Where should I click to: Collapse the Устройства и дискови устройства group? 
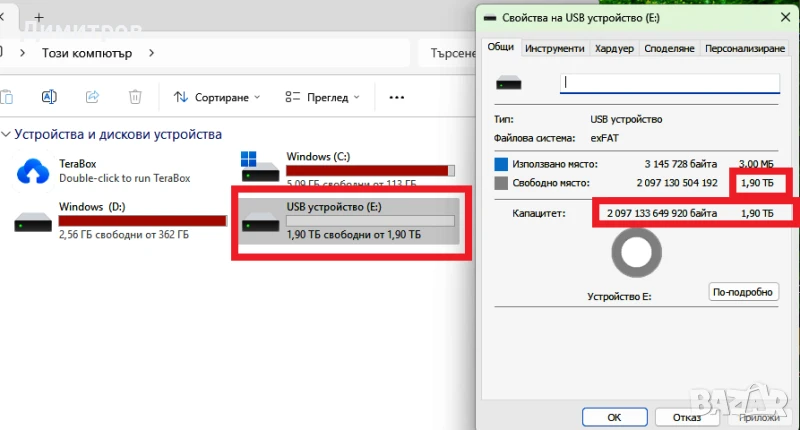[x=7, y=135]
